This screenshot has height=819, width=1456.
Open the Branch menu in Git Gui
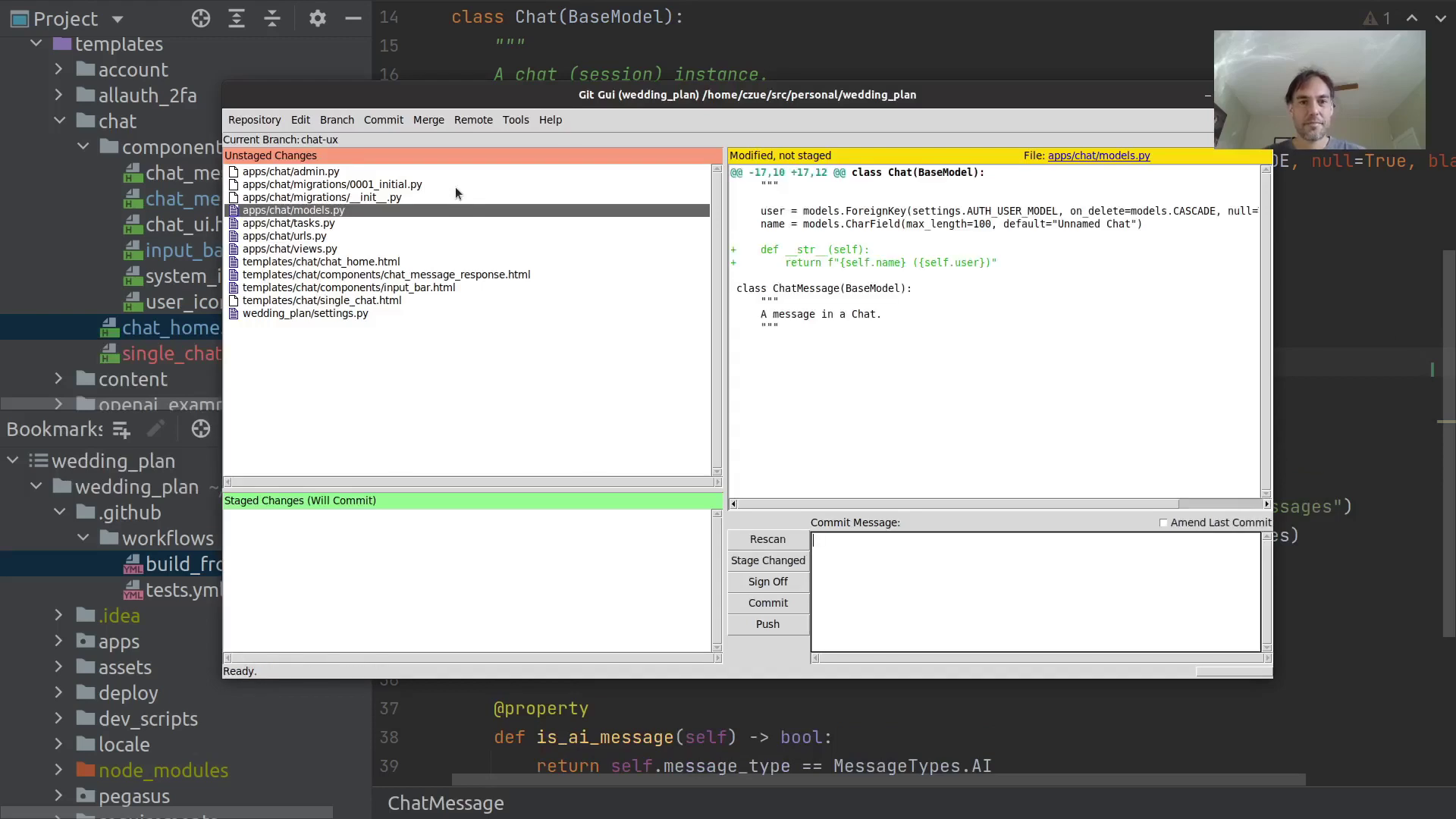(337, 120)
